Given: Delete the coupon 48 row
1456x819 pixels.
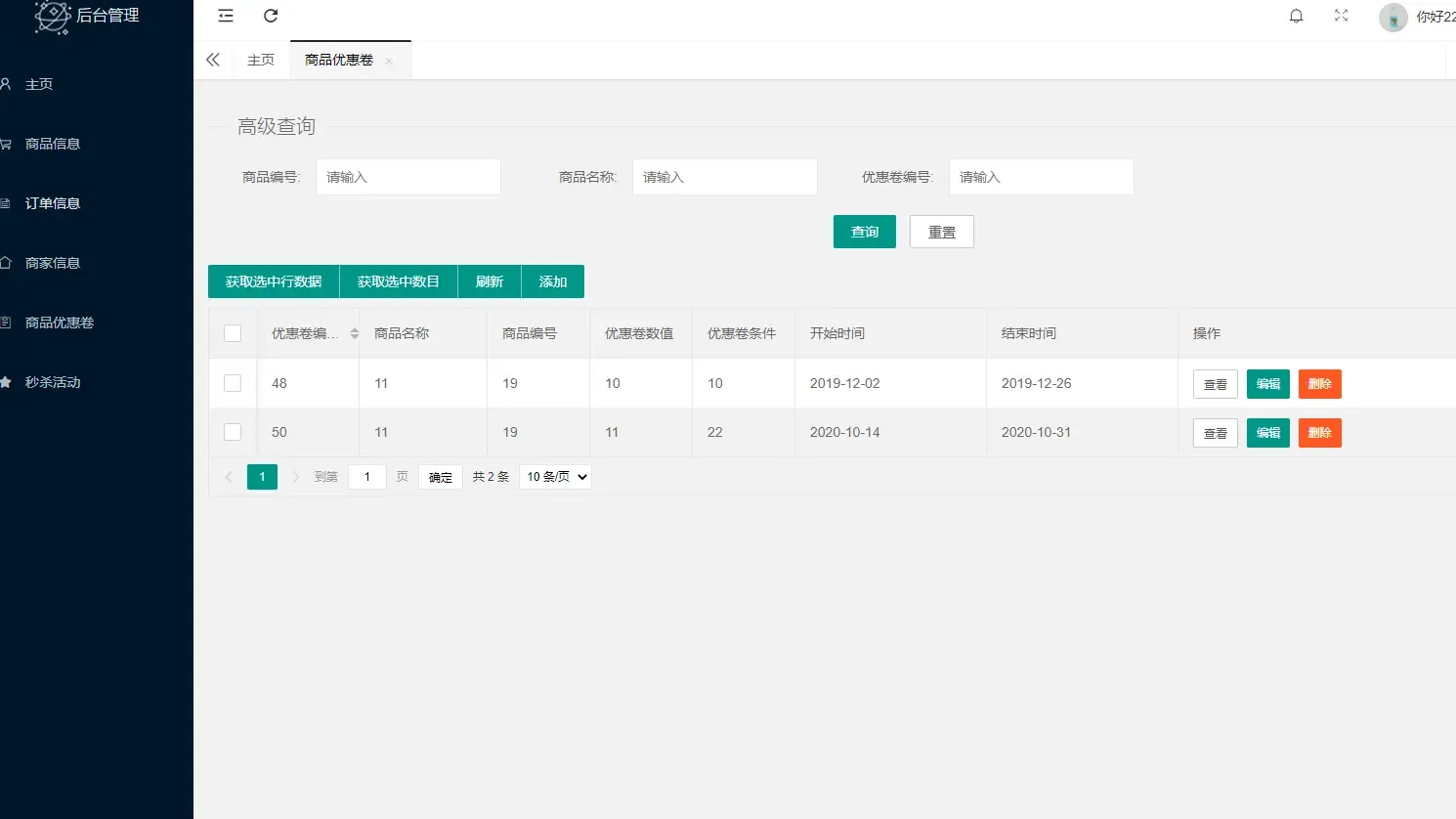Looking at the screenshot, I should tap(1319, 384).
